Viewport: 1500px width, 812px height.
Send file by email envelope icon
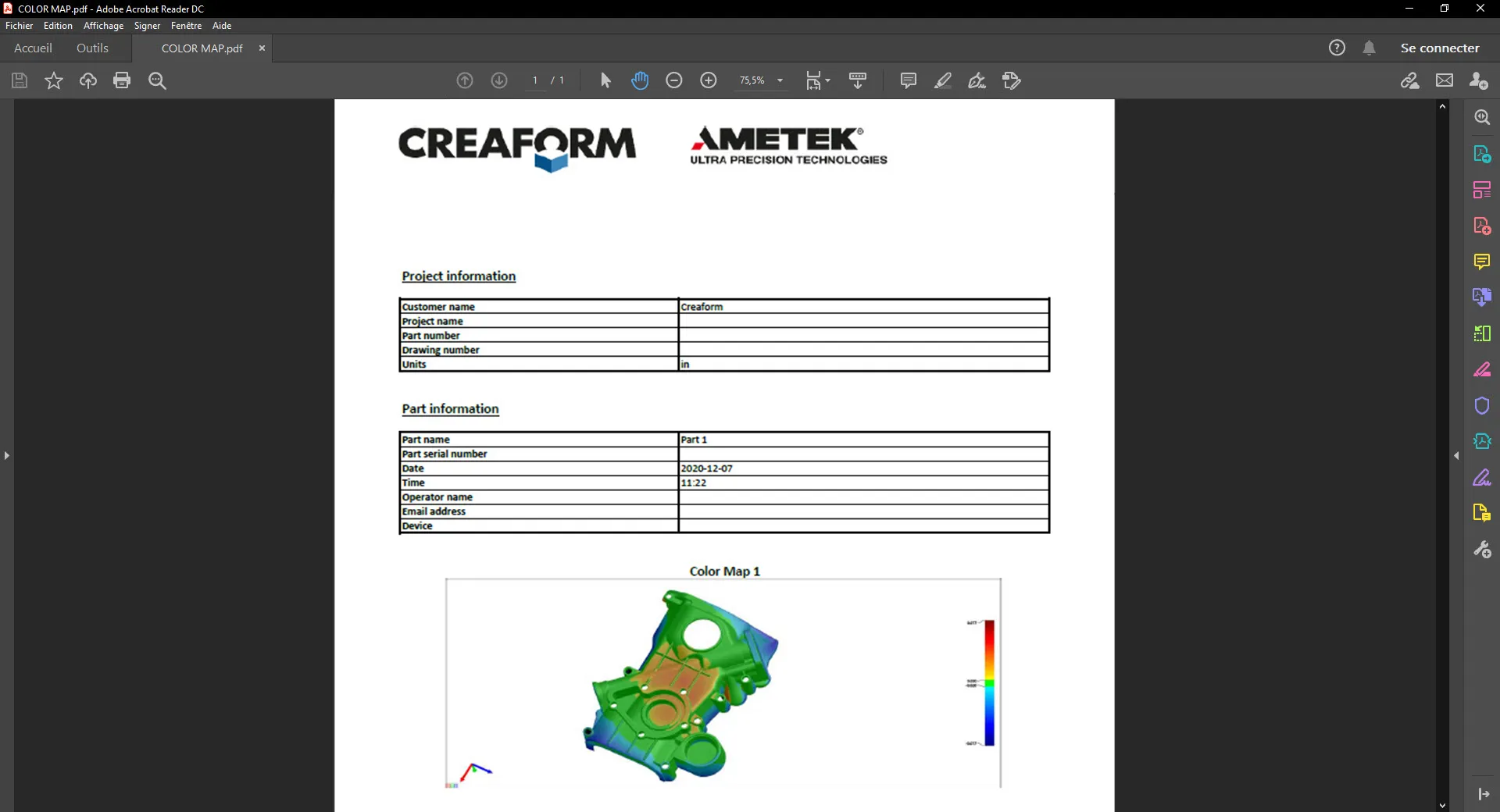(1445, 80)
